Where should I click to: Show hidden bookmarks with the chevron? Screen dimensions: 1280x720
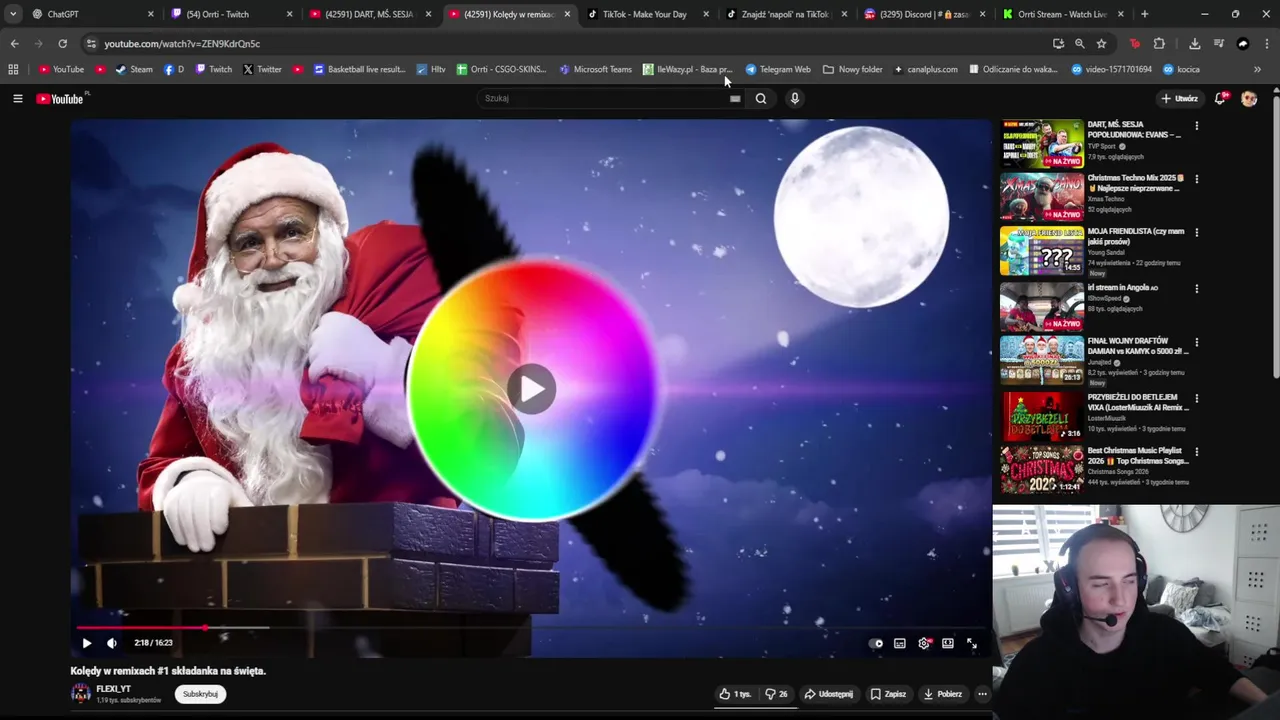click(x=1257, y=69)
